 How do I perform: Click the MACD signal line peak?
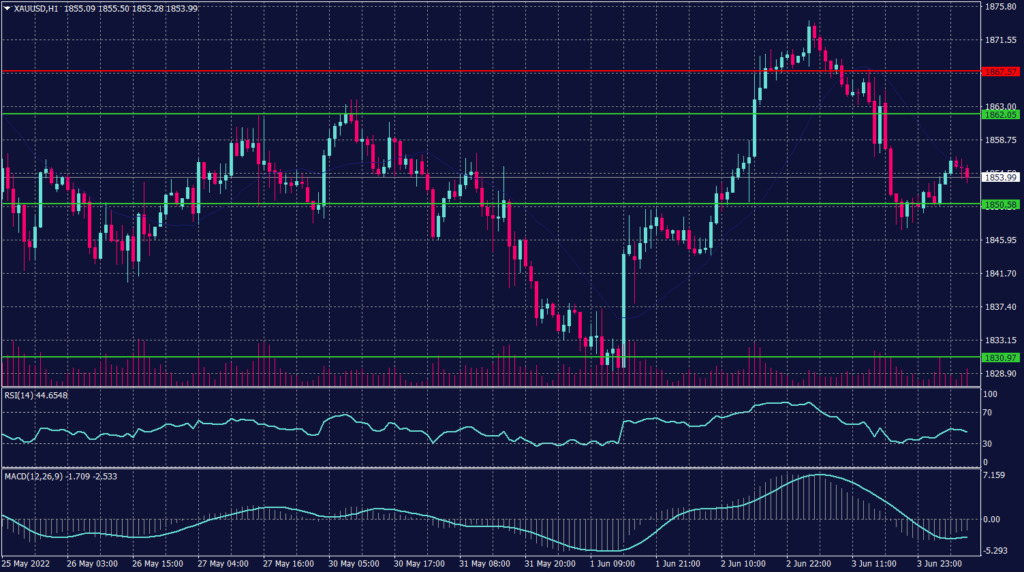tap(820, 475)
